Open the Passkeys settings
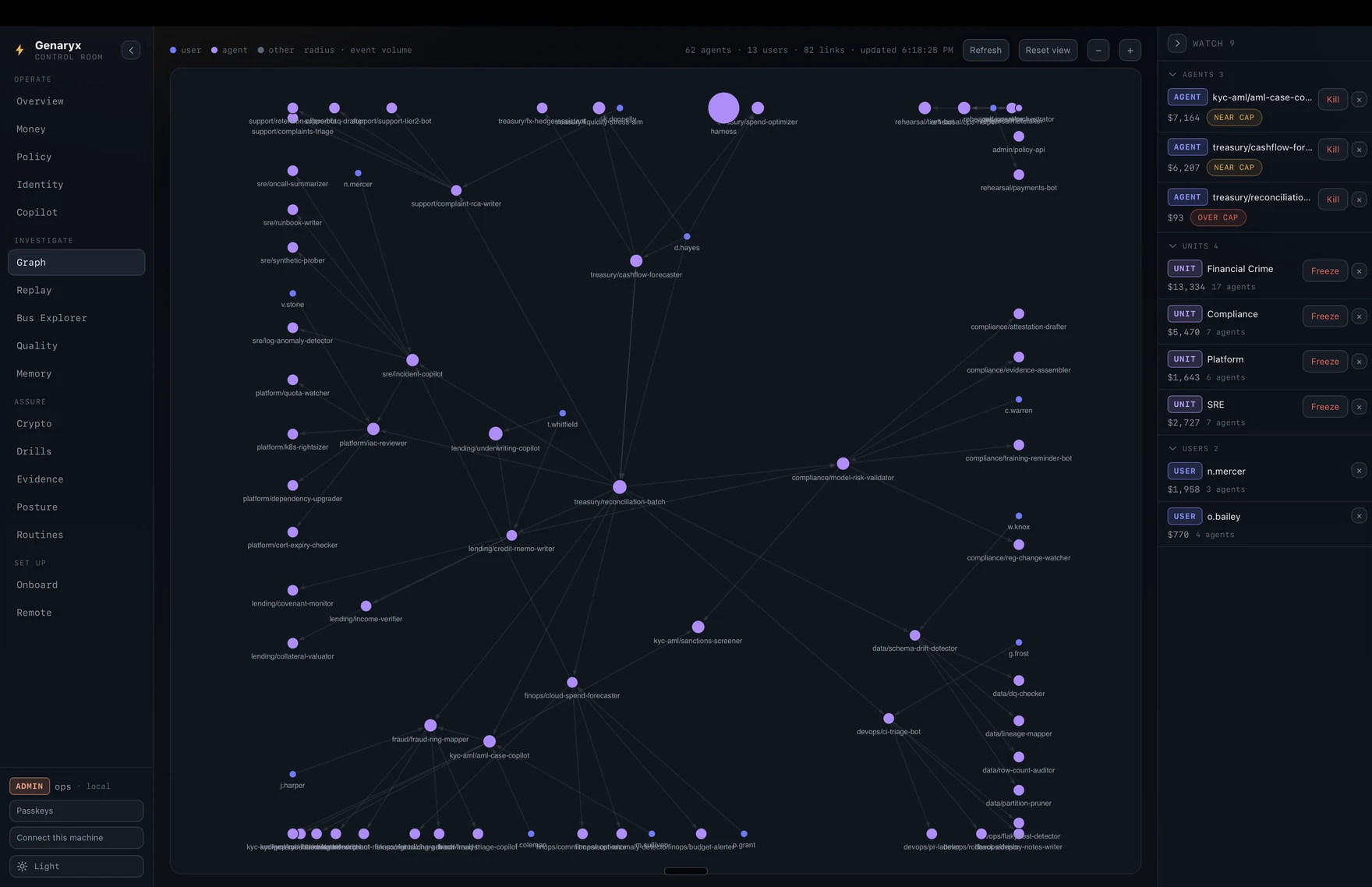The height and width of the screenshot is (887, 1372). [x=76, y=811]
